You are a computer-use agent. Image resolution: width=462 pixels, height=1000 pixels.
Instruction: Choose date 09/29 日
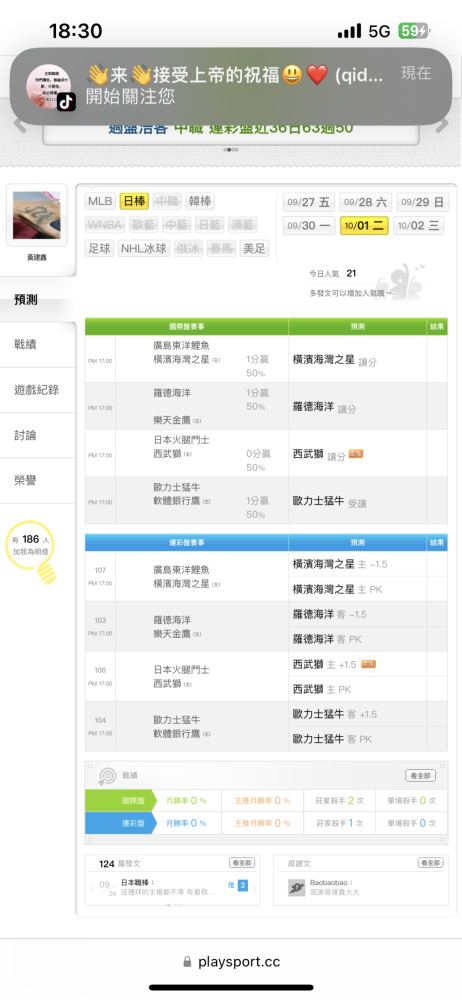coord(422,202)
